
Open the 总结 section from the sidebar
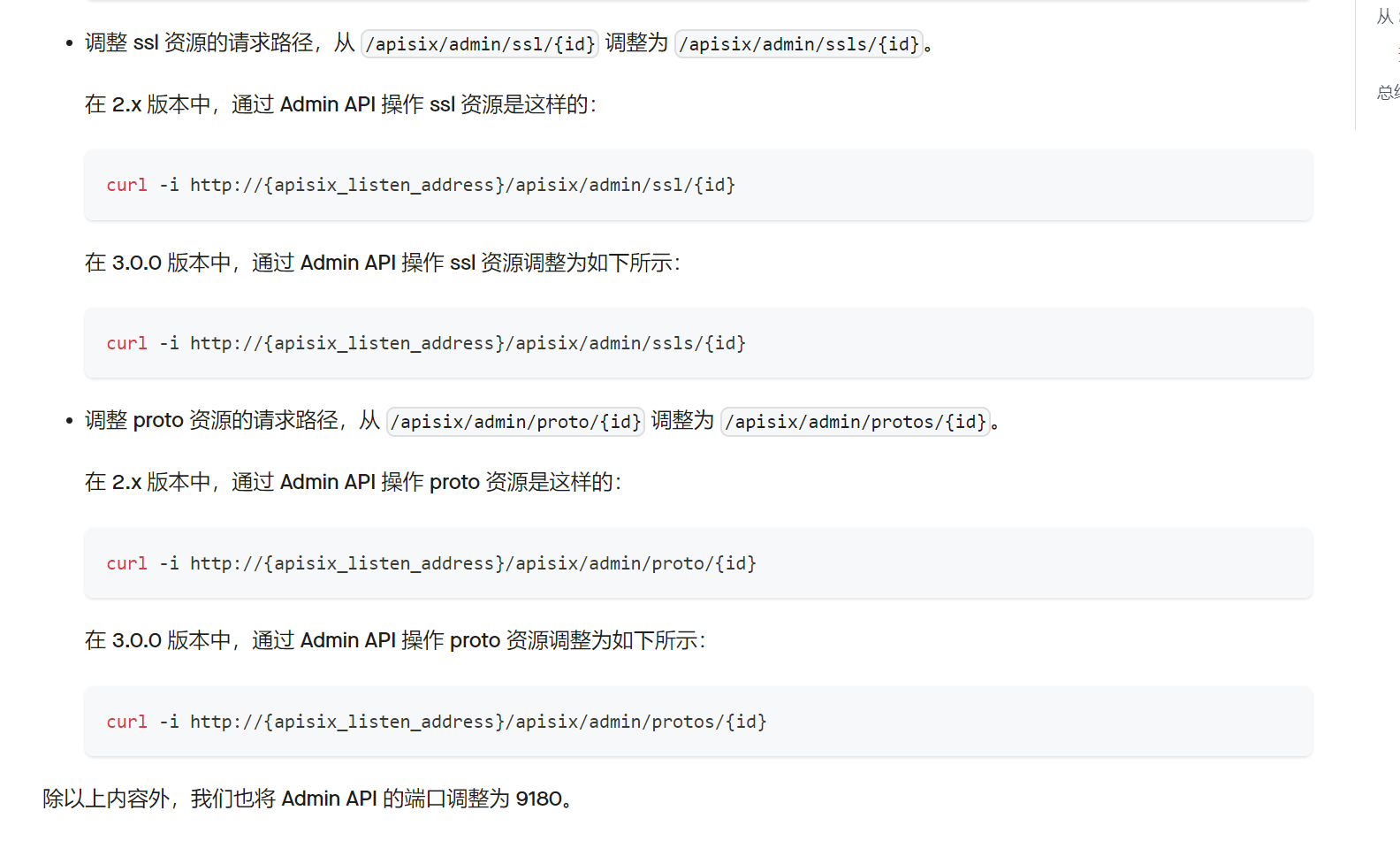pos(1388,92)
